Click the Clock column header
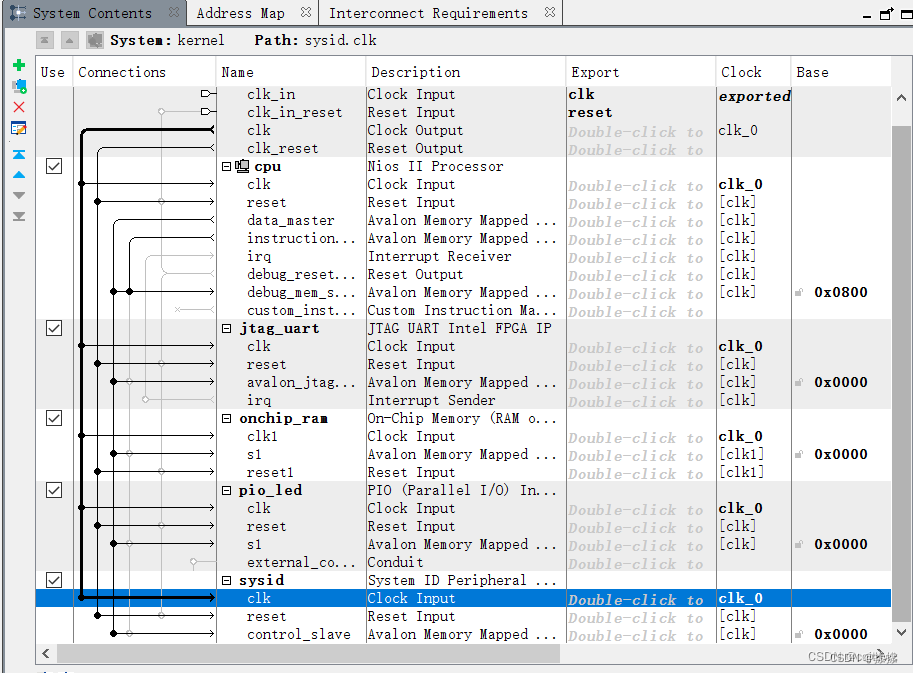Viewport: 913px width, 673px height. 753,72
